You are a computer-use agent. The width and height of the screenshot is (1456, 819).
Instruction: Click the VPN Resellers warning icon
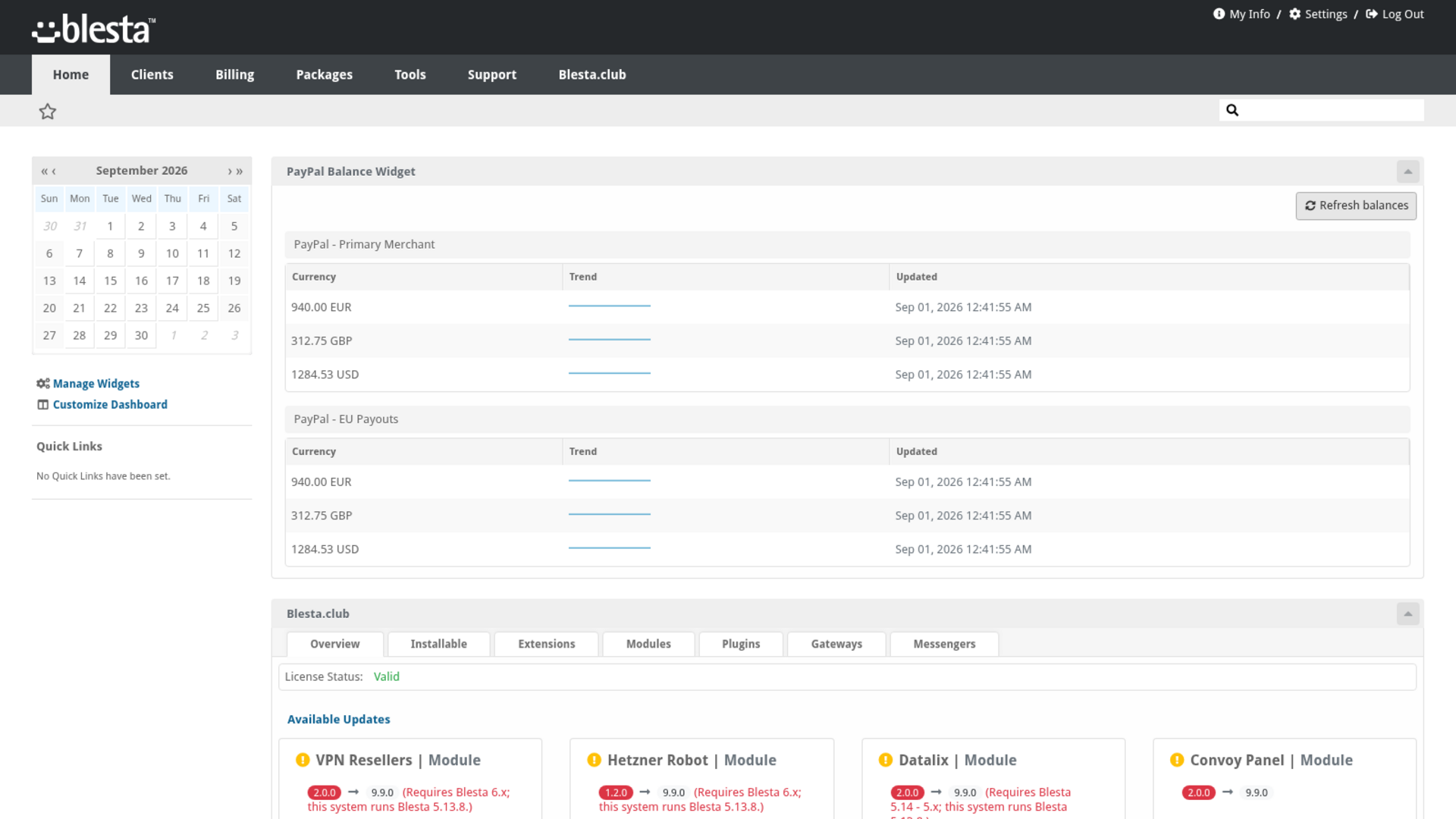coord(303,760)
